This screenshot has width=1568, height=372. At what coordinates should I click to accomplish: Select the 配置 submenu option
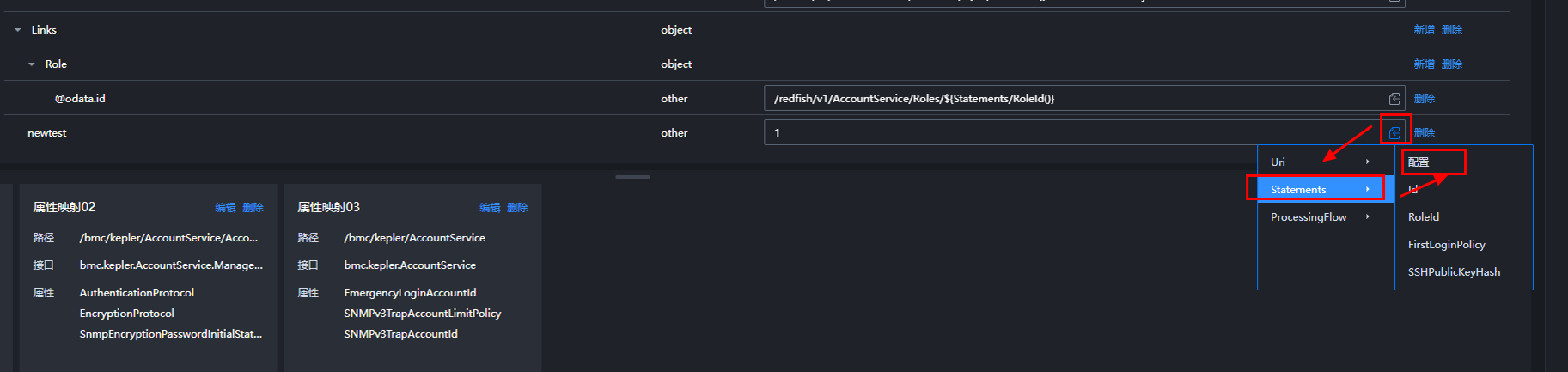[x=1419, y=162]
